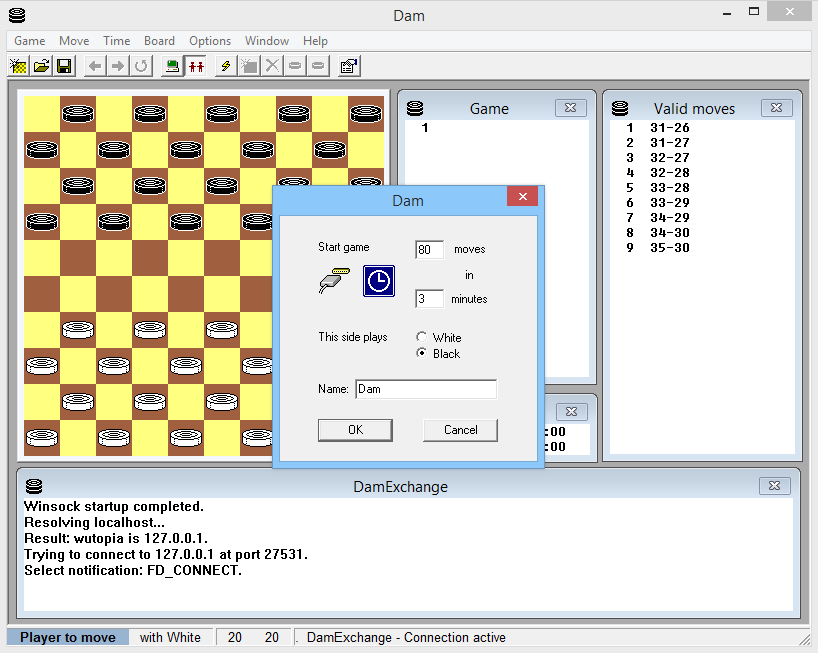Screen dimensions: 818x653
Task: Click OK in the Dam dialog
Action: [x=355, y=430]
